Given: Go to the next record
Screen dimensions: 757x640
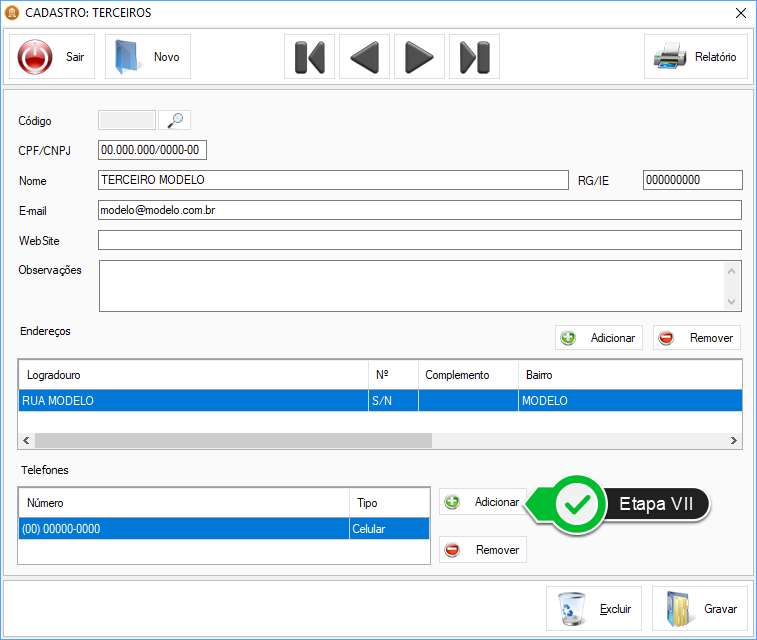Looking at the screenshot, I should 420,56.
